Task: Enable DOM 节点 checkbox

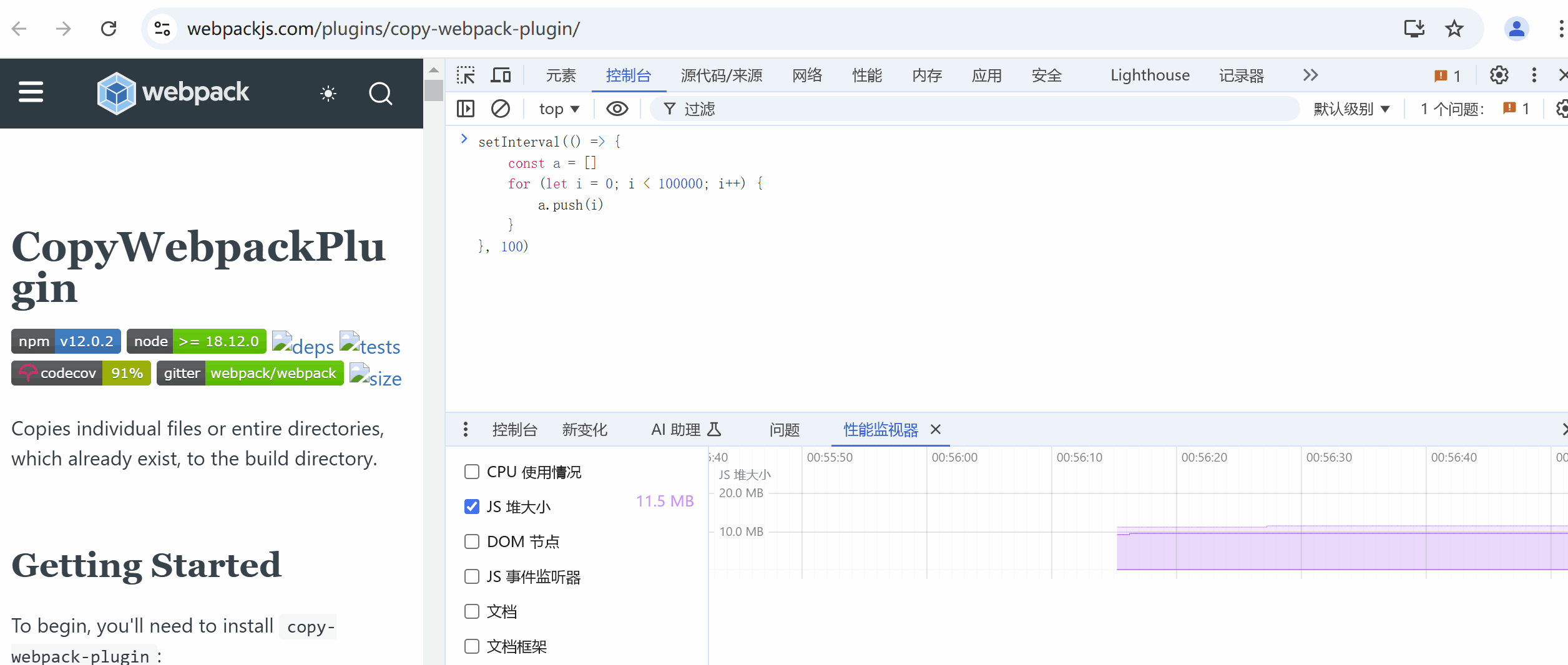Action: pyautogui.click(x=472, y=541)
